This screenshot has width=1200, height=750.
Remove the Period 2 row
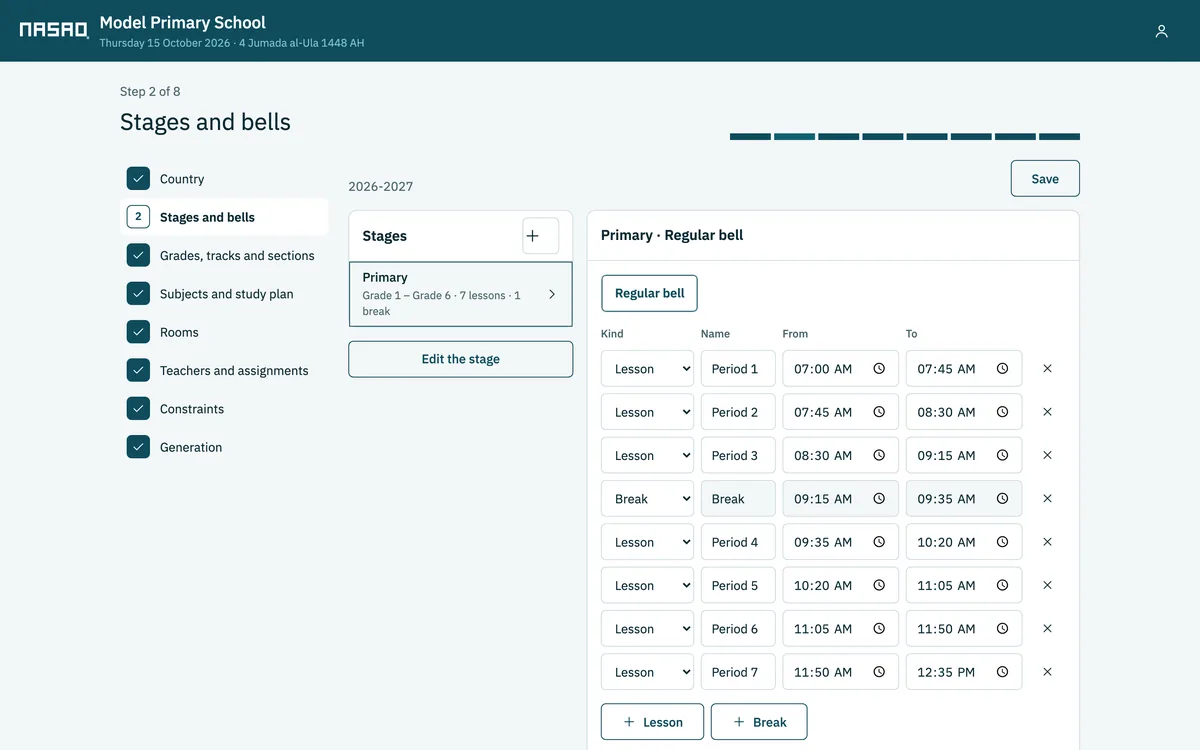tap(1047, 411)
